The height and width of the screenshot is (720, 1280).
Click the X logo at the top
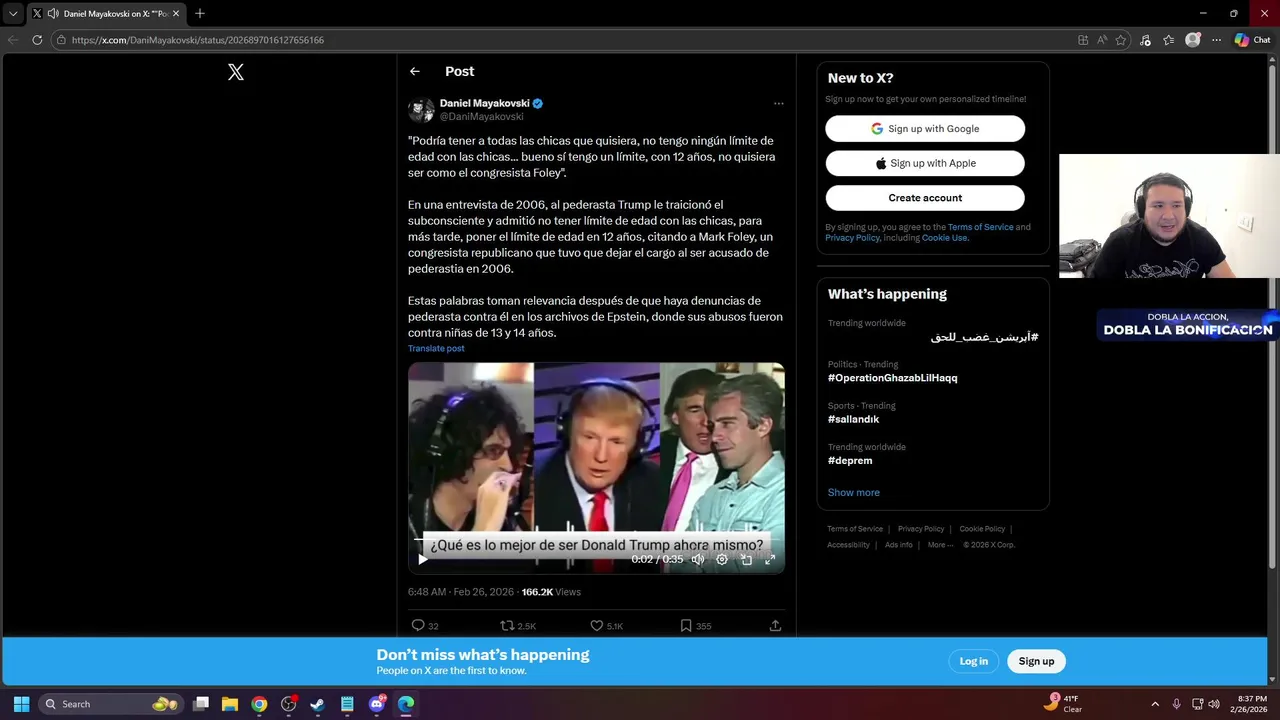pyautogui.click(x=236, y=72)
